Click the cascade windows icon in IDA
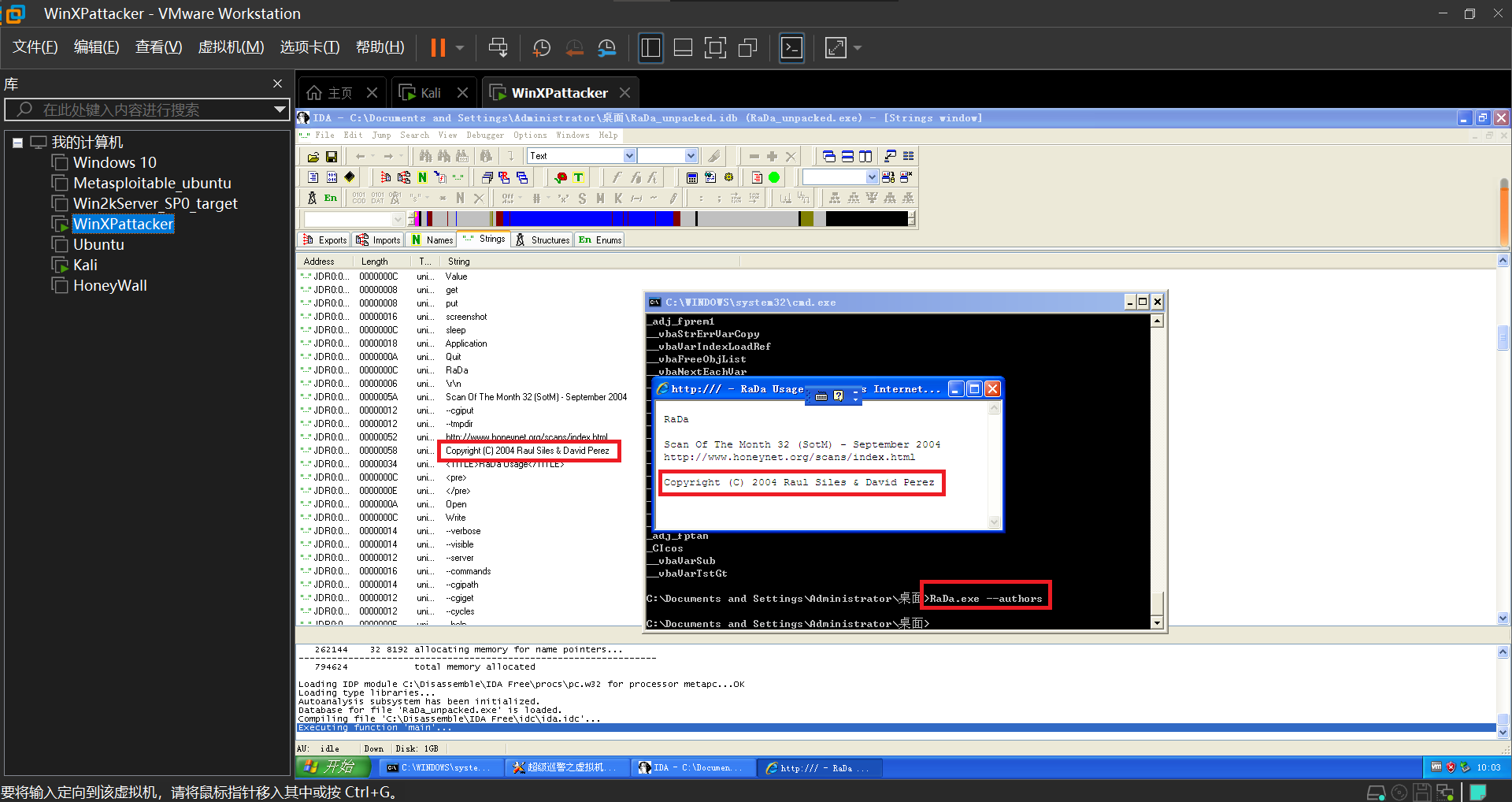 click(x=828, y=156)
